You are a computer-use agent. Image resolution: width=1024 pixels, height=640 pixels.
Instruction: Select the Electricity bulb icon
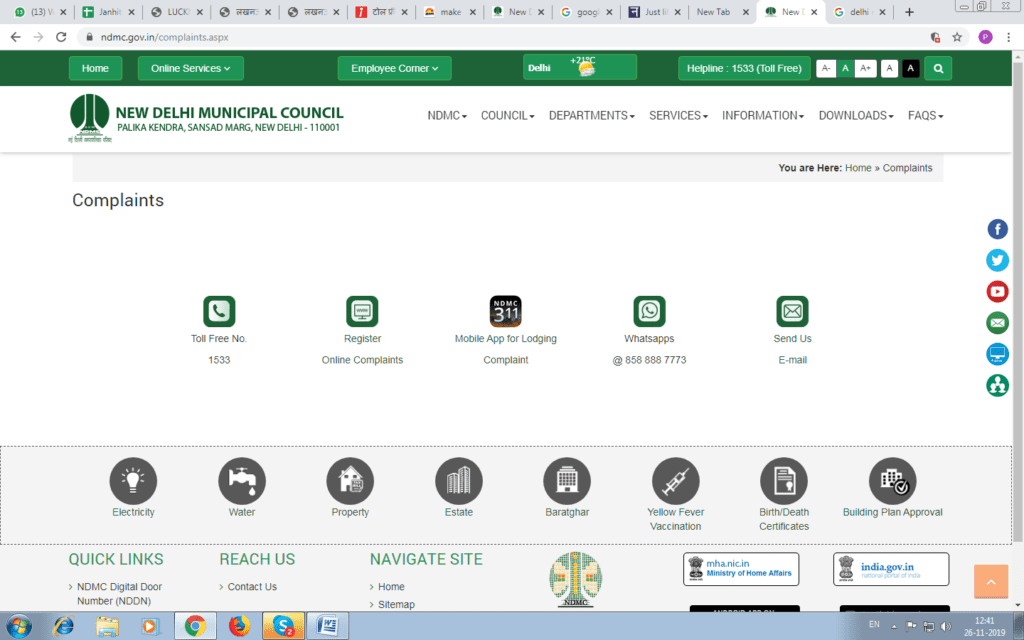(x=133, y=481)
